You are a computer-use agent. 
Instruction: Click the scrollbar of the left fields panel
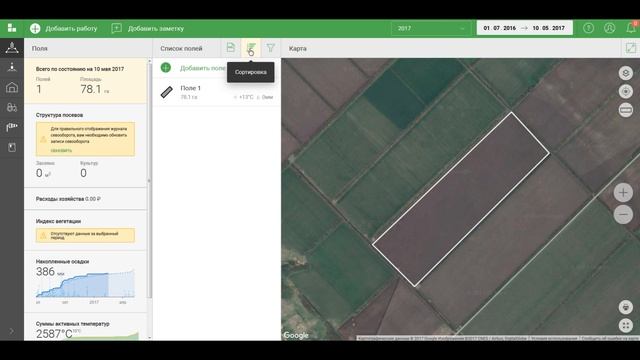[x=149, y=180]
